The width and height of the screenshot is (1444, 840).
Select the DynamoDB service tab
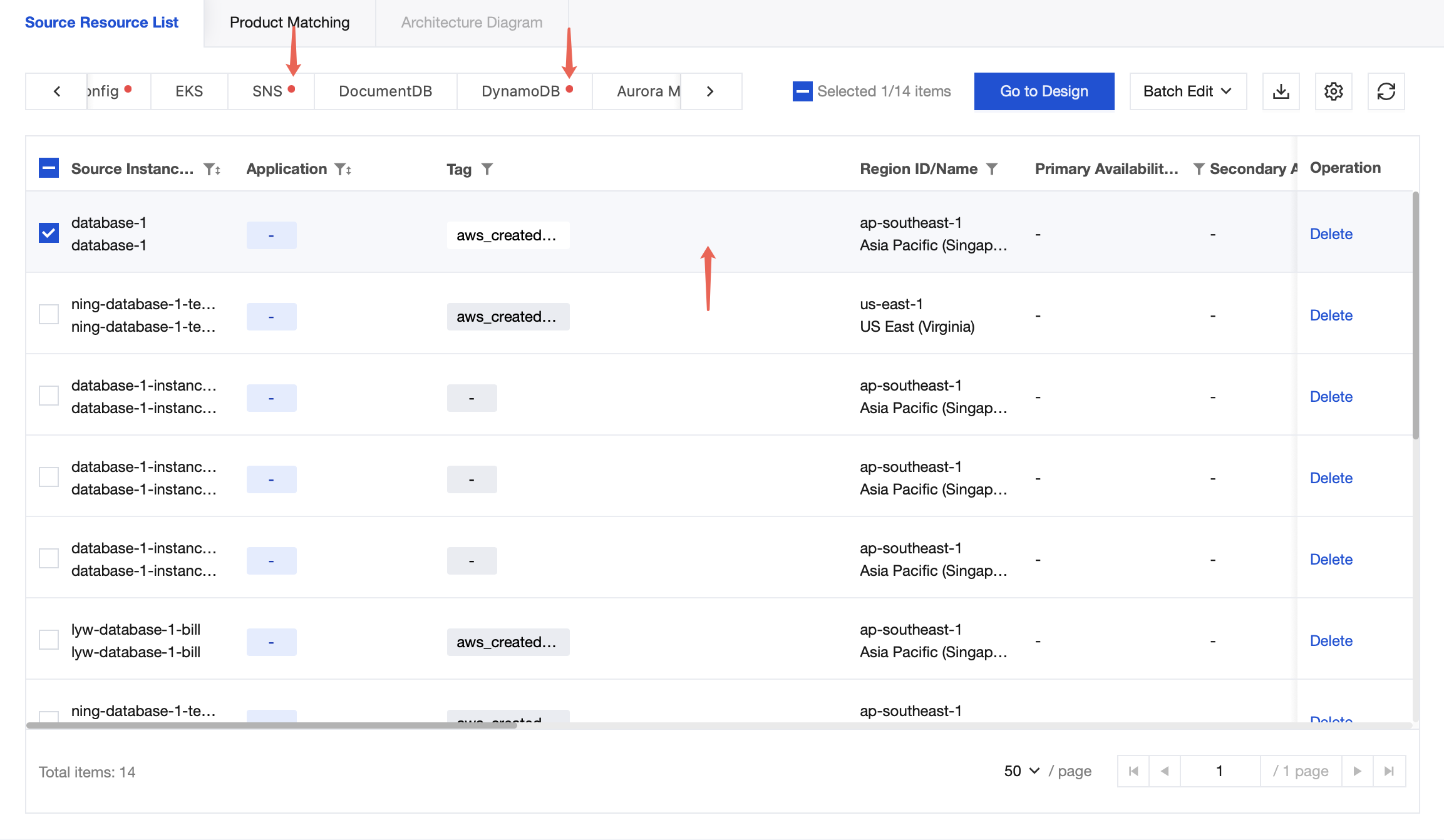pos(520,91)
